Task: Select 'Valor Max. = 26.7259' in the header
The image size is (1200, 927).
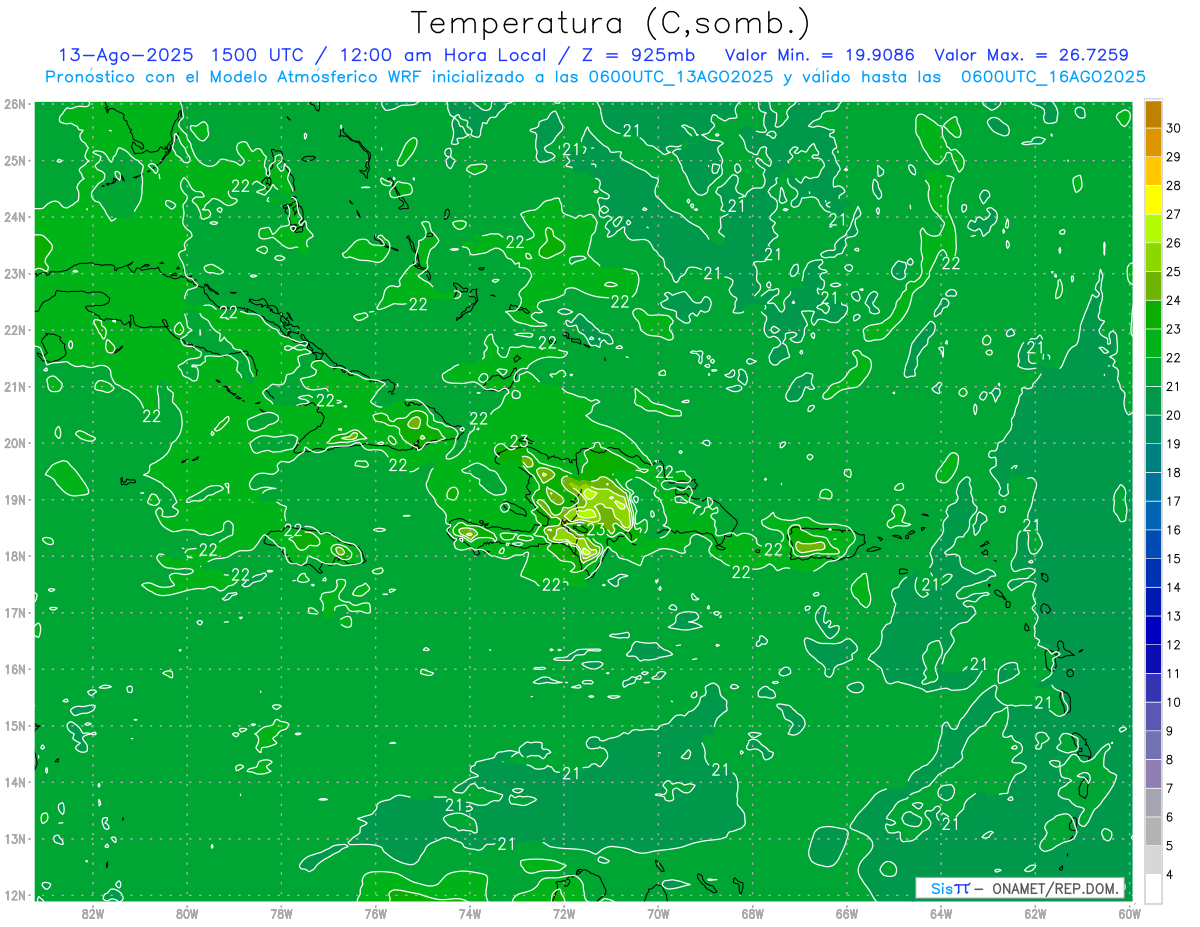Action: click(x=1032, y=55)
